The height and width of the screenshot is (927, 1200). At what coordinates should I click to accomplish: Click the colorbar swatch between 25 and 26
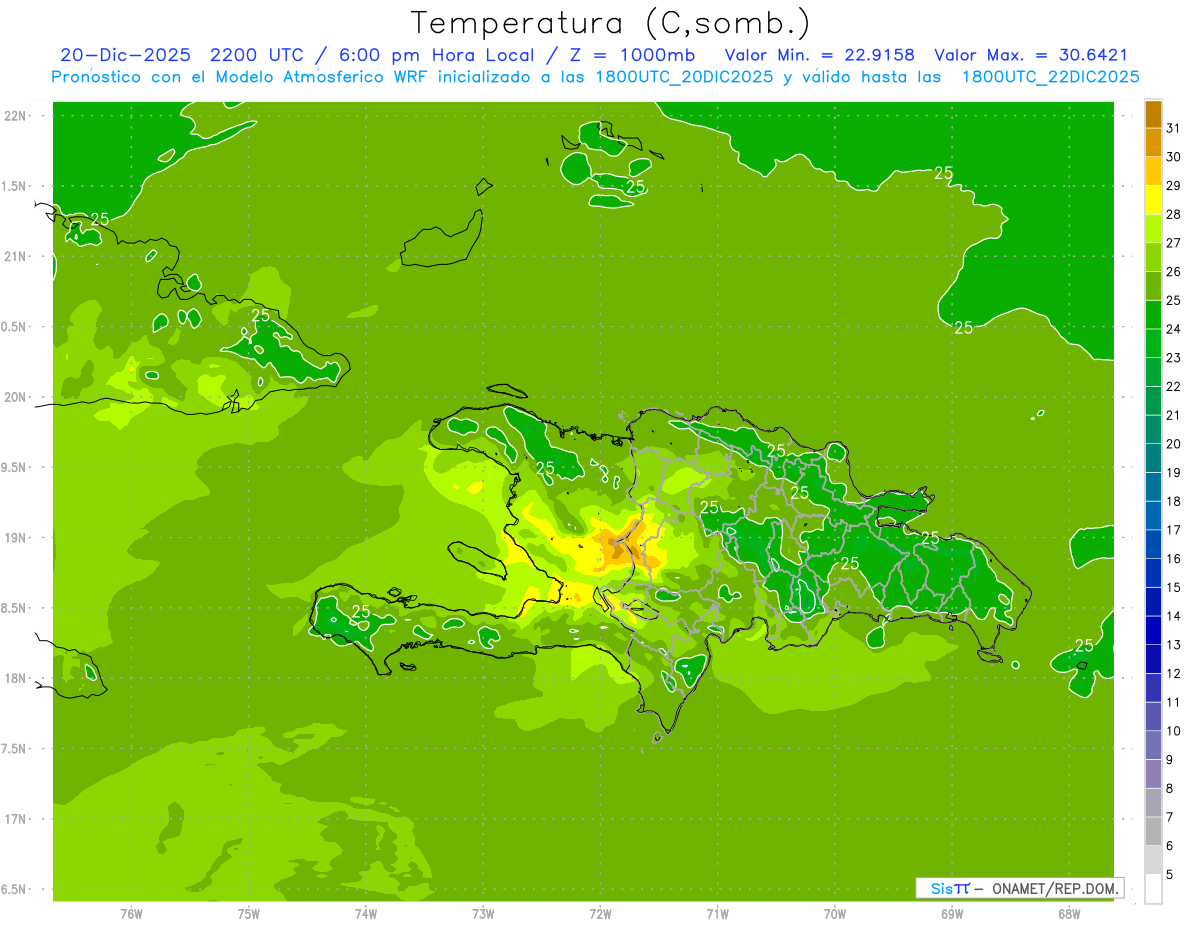[1153, 286]
